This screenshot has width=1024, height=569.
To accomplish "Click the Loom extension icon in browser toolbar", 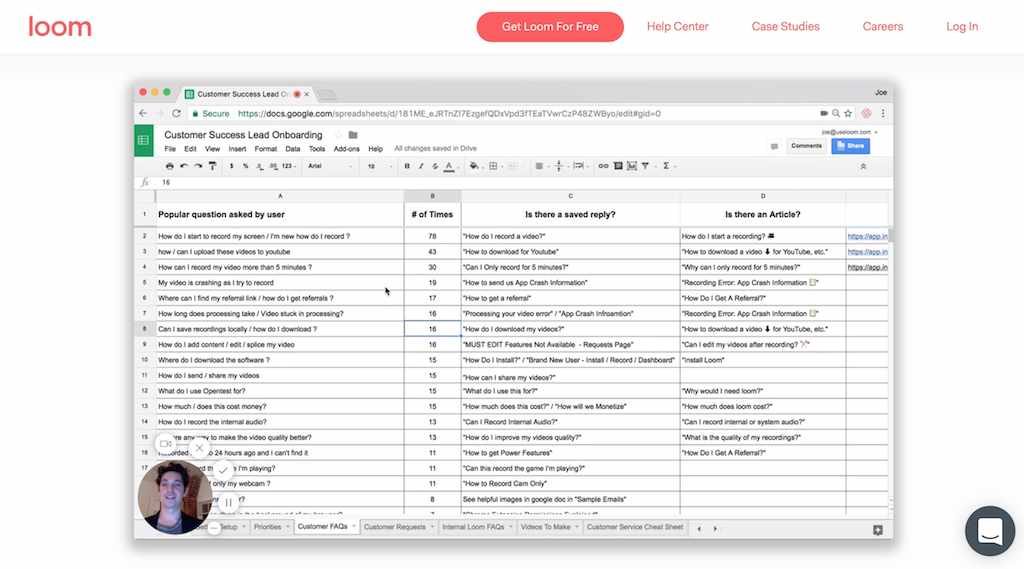I will (x=866, y=113).
